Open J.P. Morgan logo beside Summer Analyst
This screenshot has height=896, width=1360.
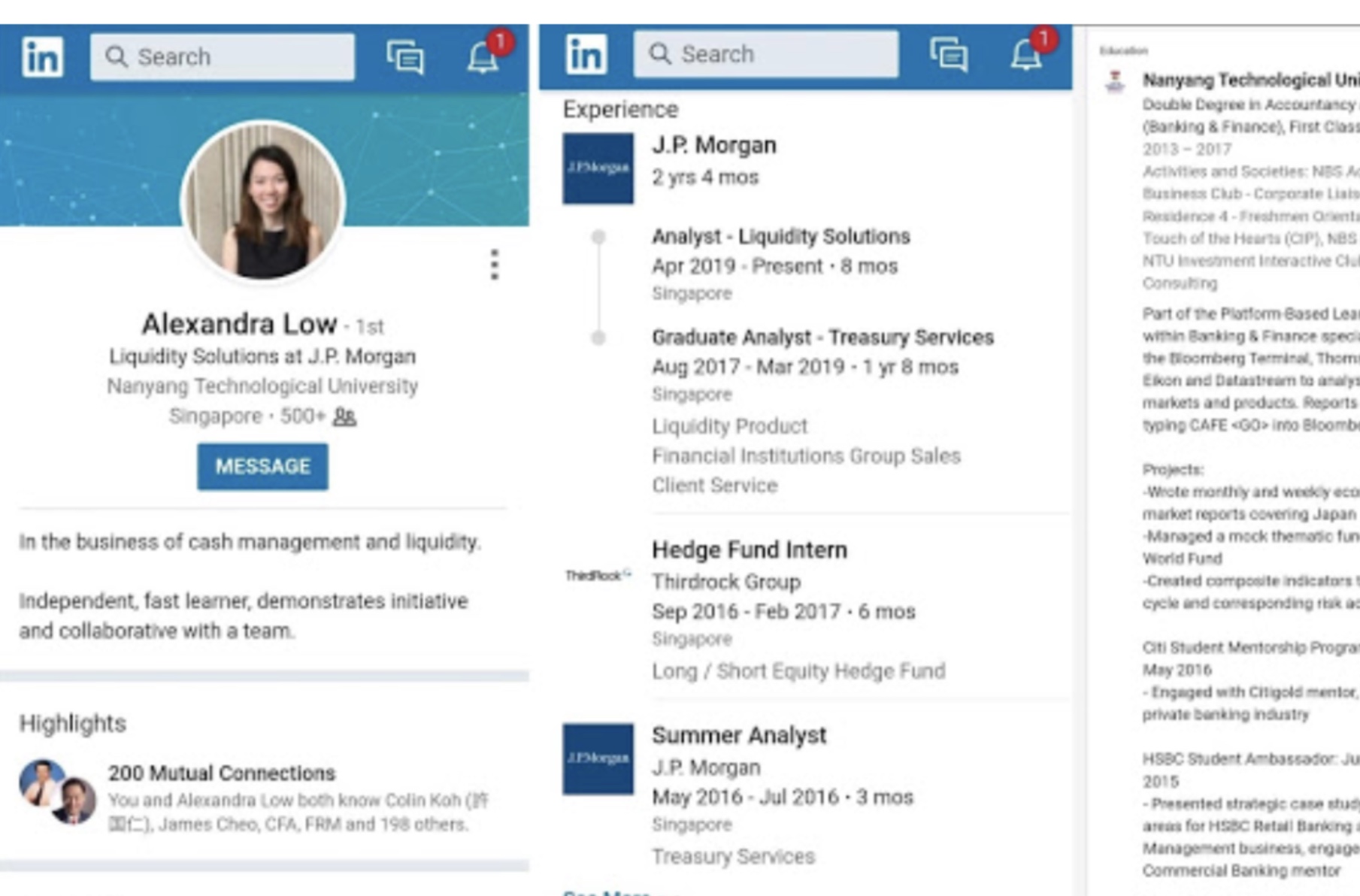pos(598,759)
